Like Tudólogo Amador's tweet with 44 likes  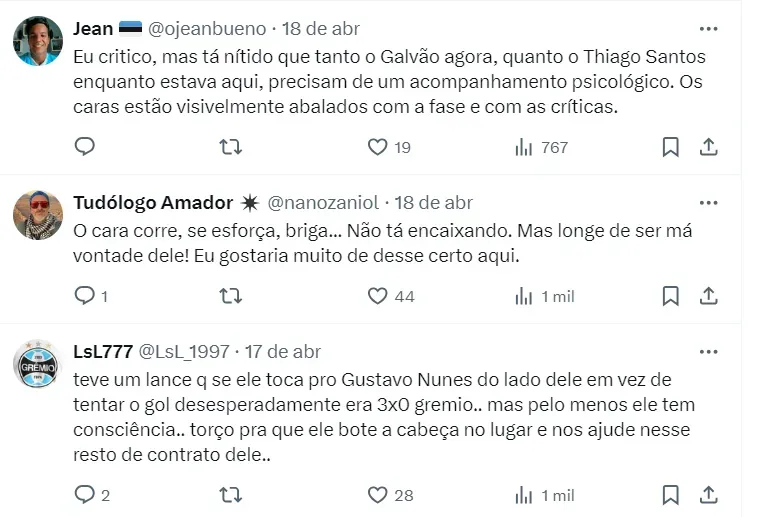pyautogui.click(x=377, y=296)
